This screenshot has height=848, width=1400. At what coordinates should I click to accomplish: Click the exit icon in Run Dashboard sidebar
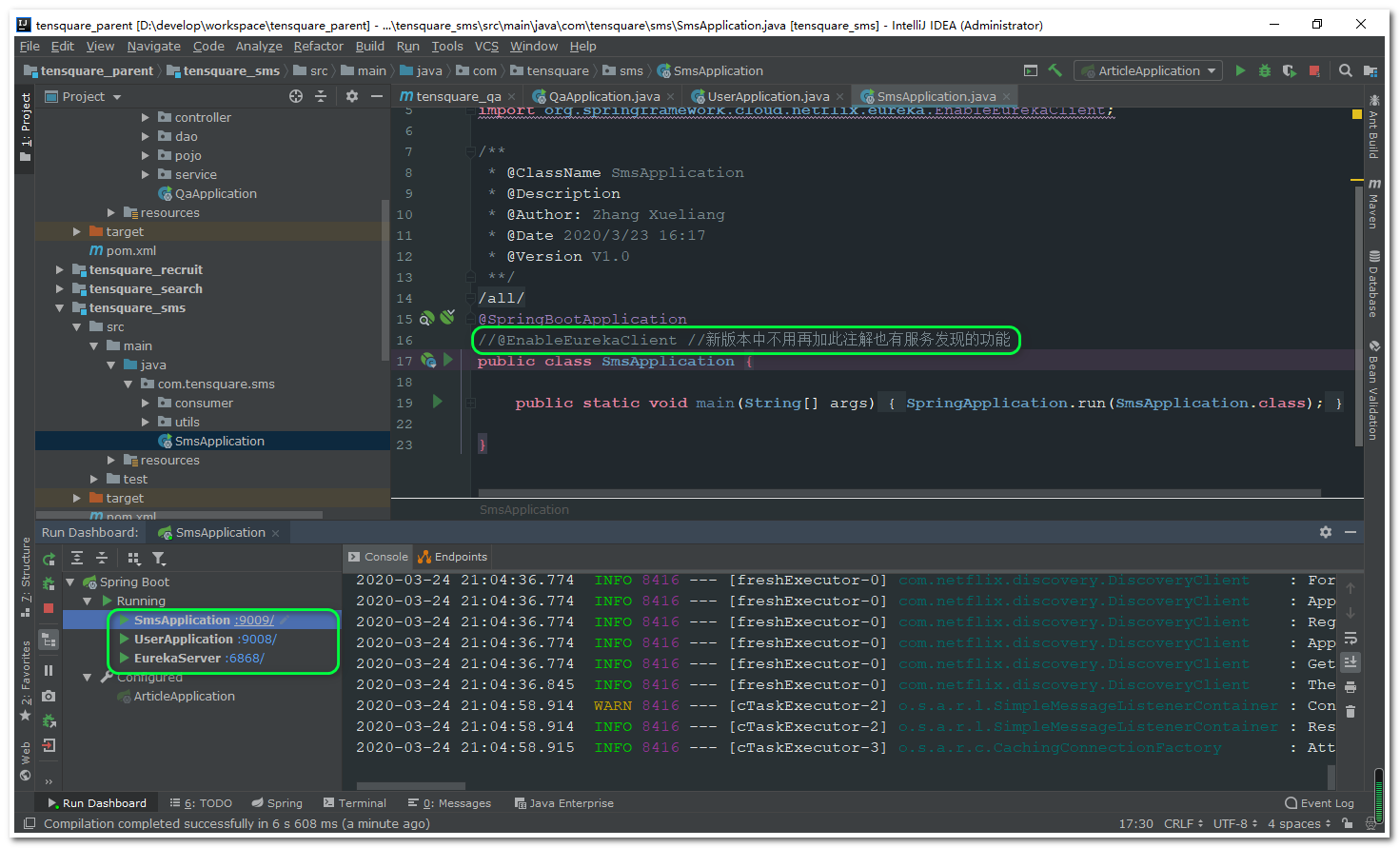click(49, 745)
